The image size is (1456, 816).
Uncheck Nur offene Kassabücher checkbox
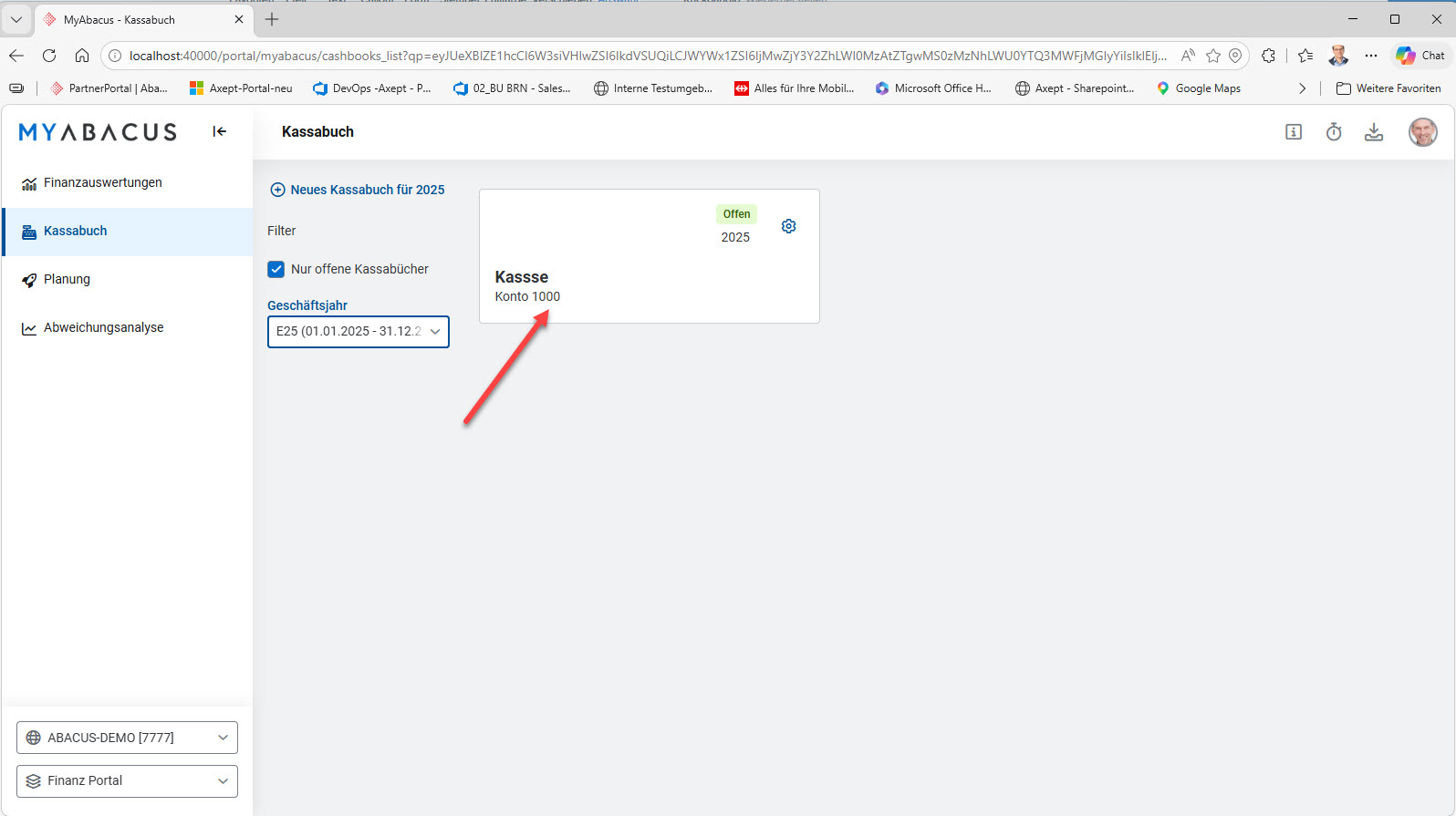(x=276, y=269)
